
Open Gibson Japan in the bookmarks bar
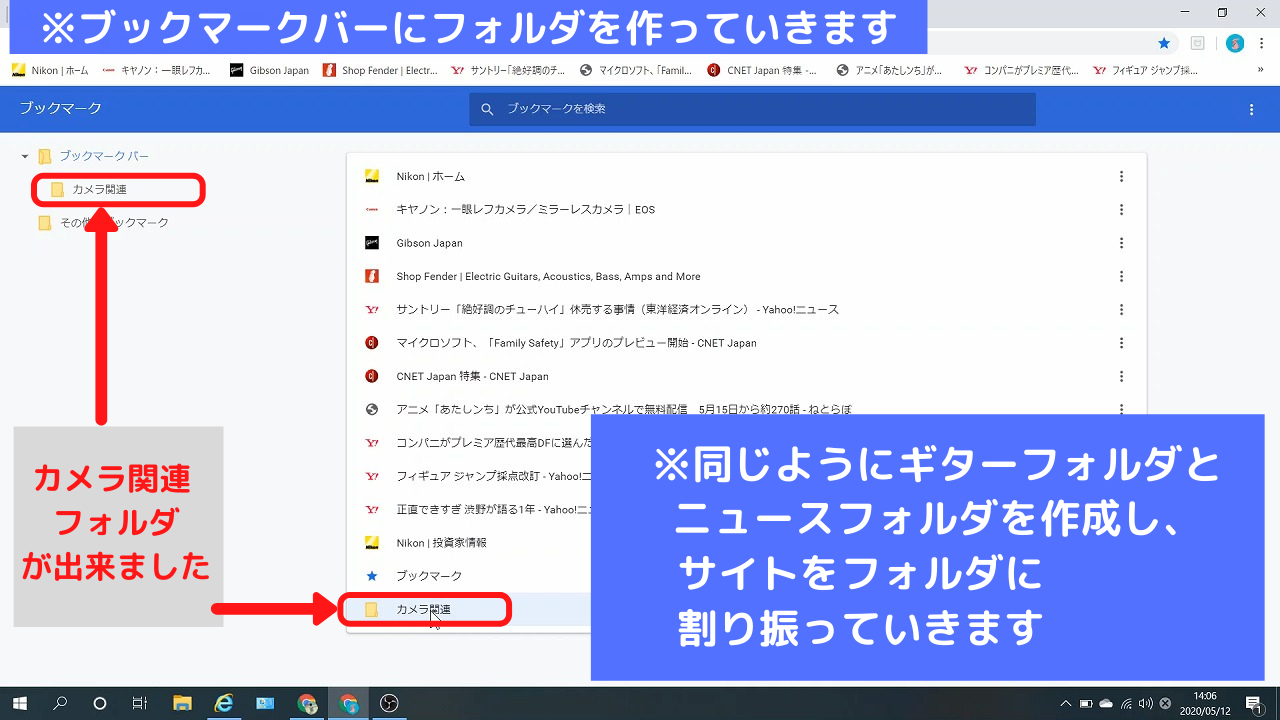[270, 71]
